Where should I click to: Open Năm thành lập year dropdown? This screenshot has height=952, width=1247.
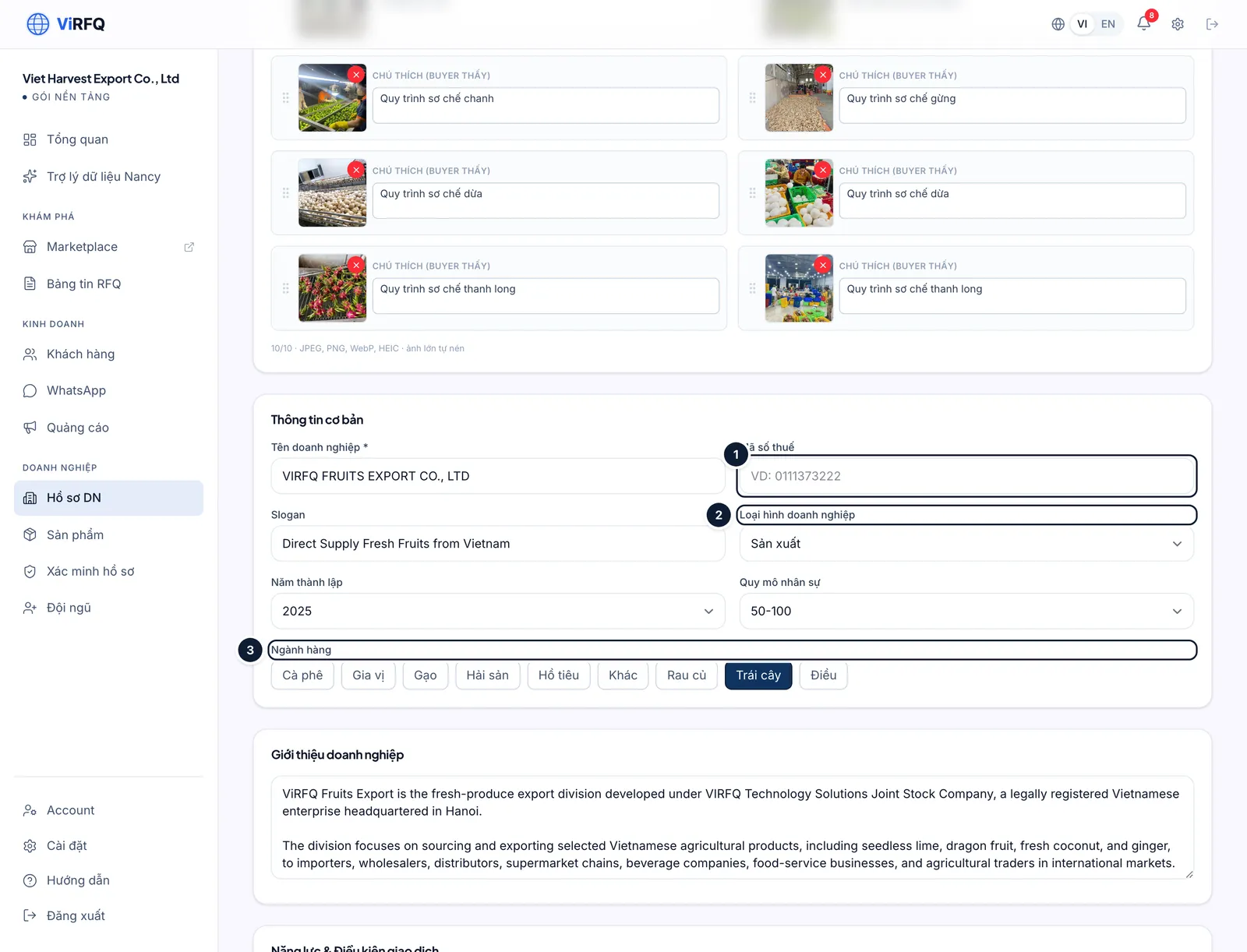pyautogui.click(x=498, y=612)
